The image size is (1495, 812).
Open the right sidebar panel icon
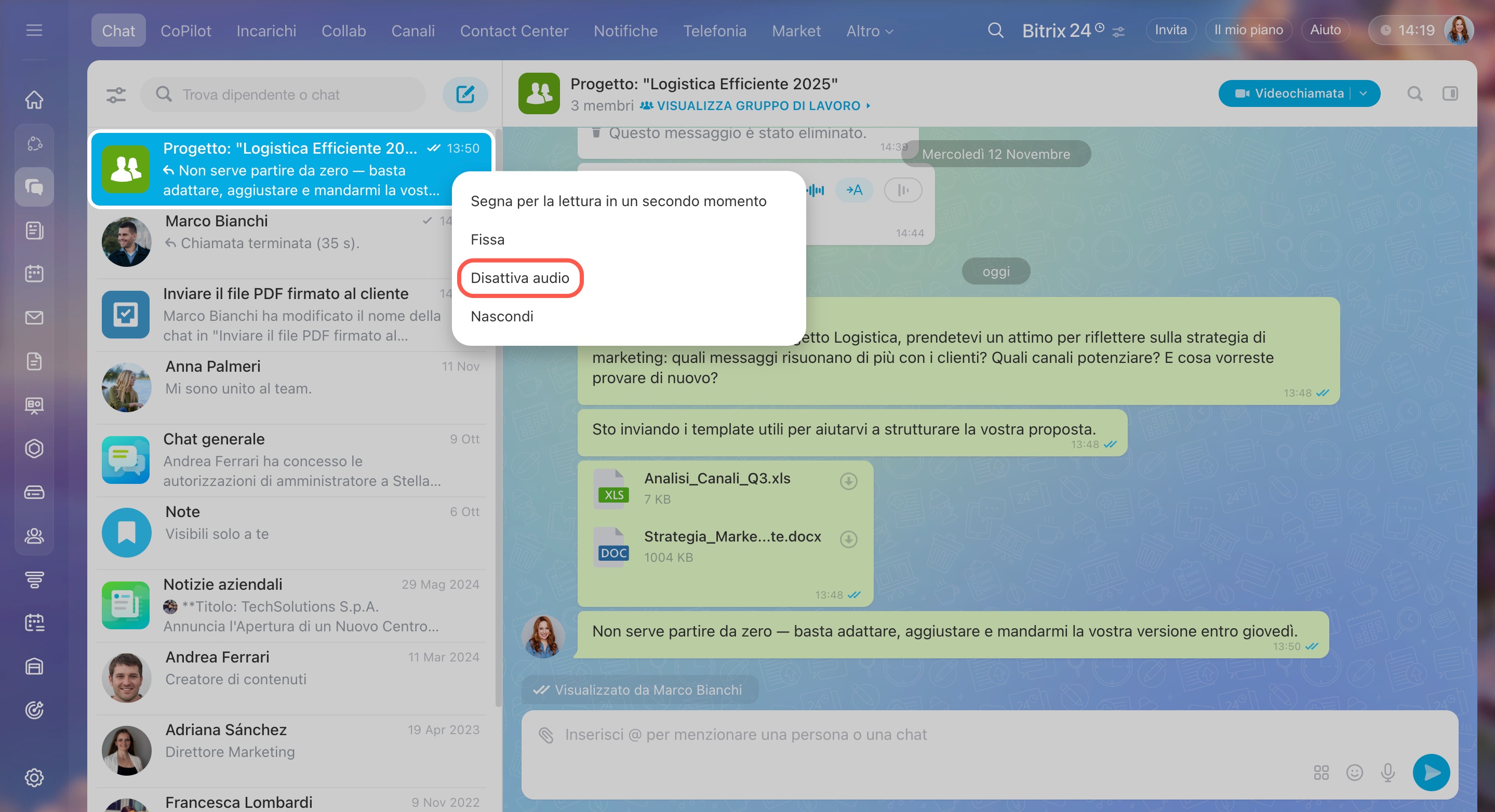click(1450, 93)
